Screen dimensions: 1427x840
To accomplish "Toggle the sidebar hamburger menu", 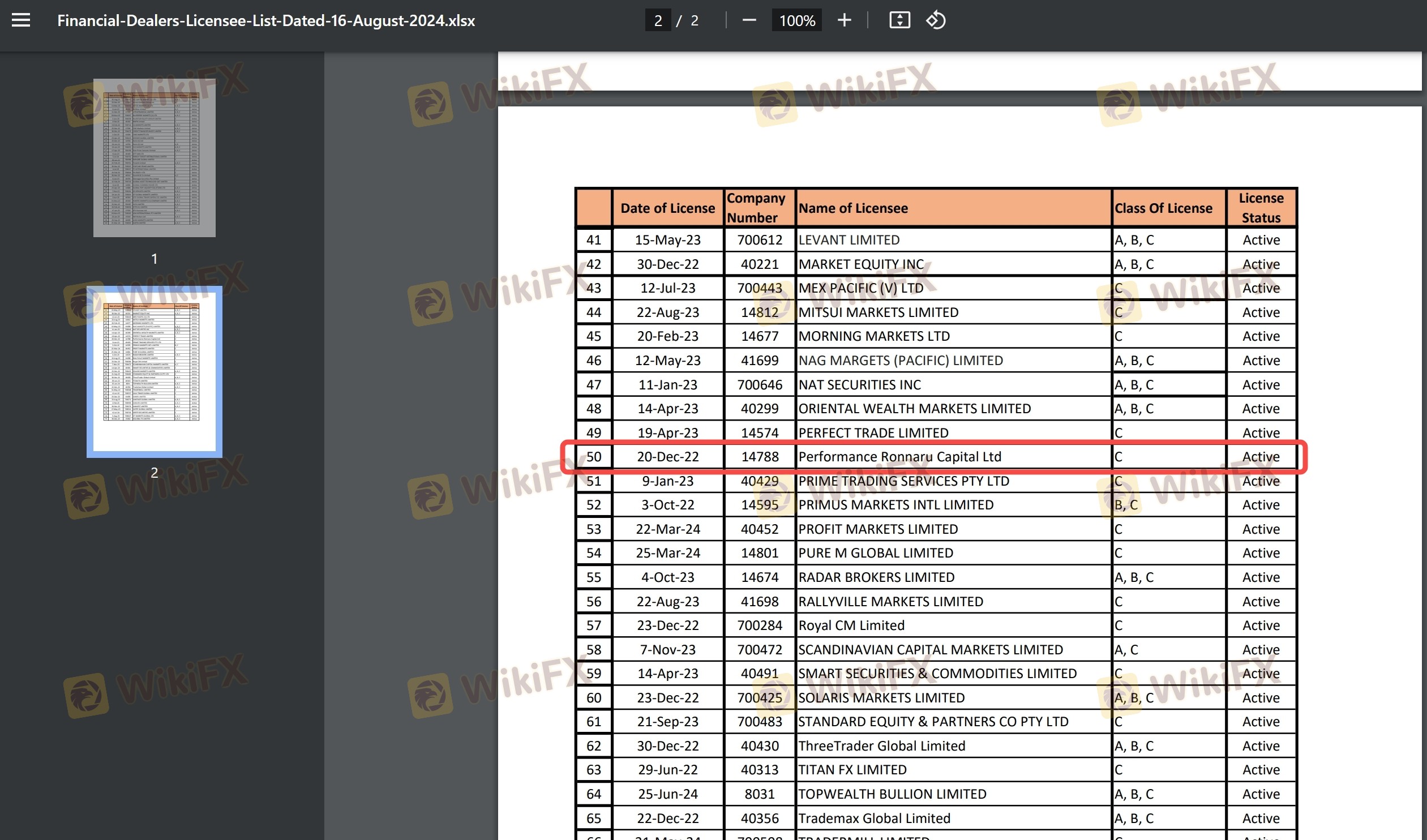I will tap(21, 21).
